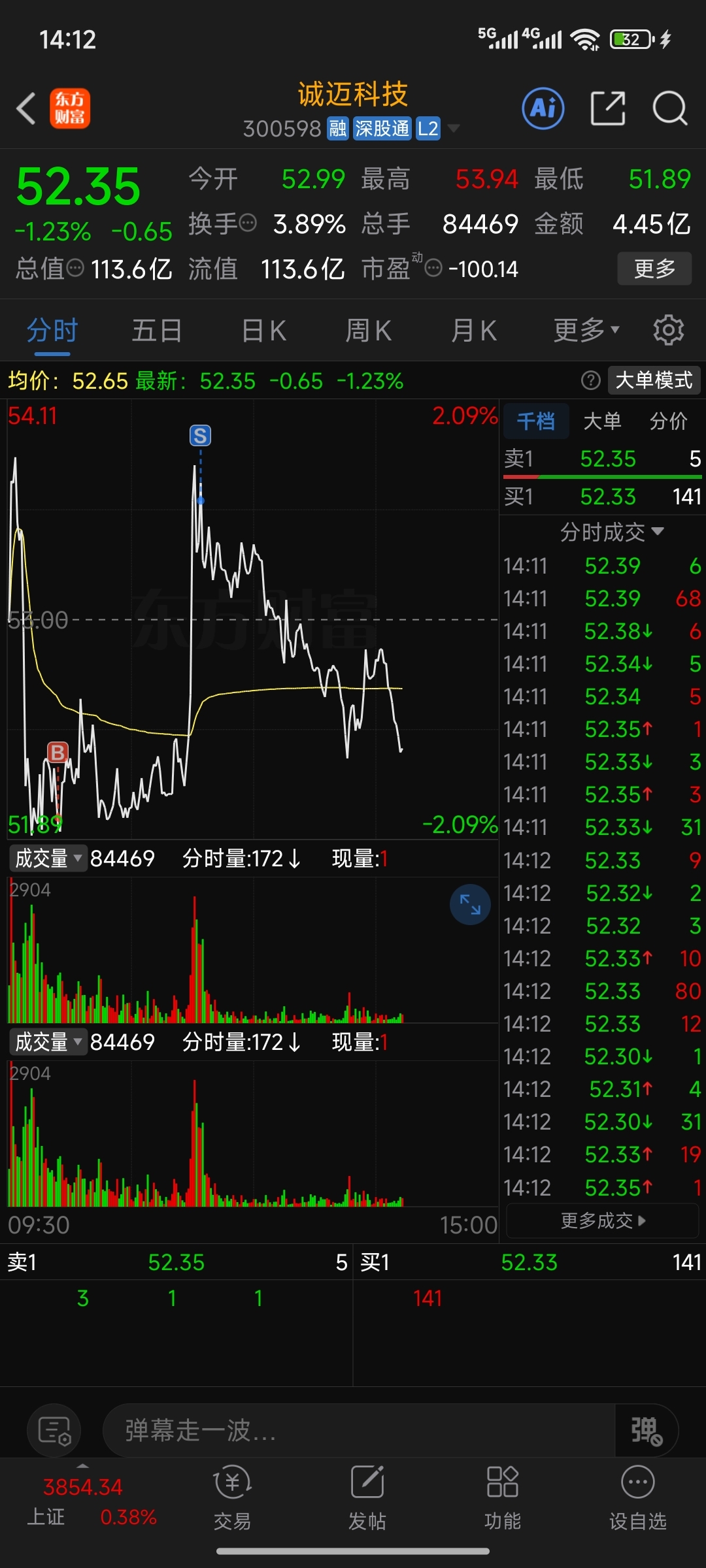Tap the stock name 诚迈科技
Image resolution: width=706 pixels, height=1568 pixels.
(x=353, y=94)
